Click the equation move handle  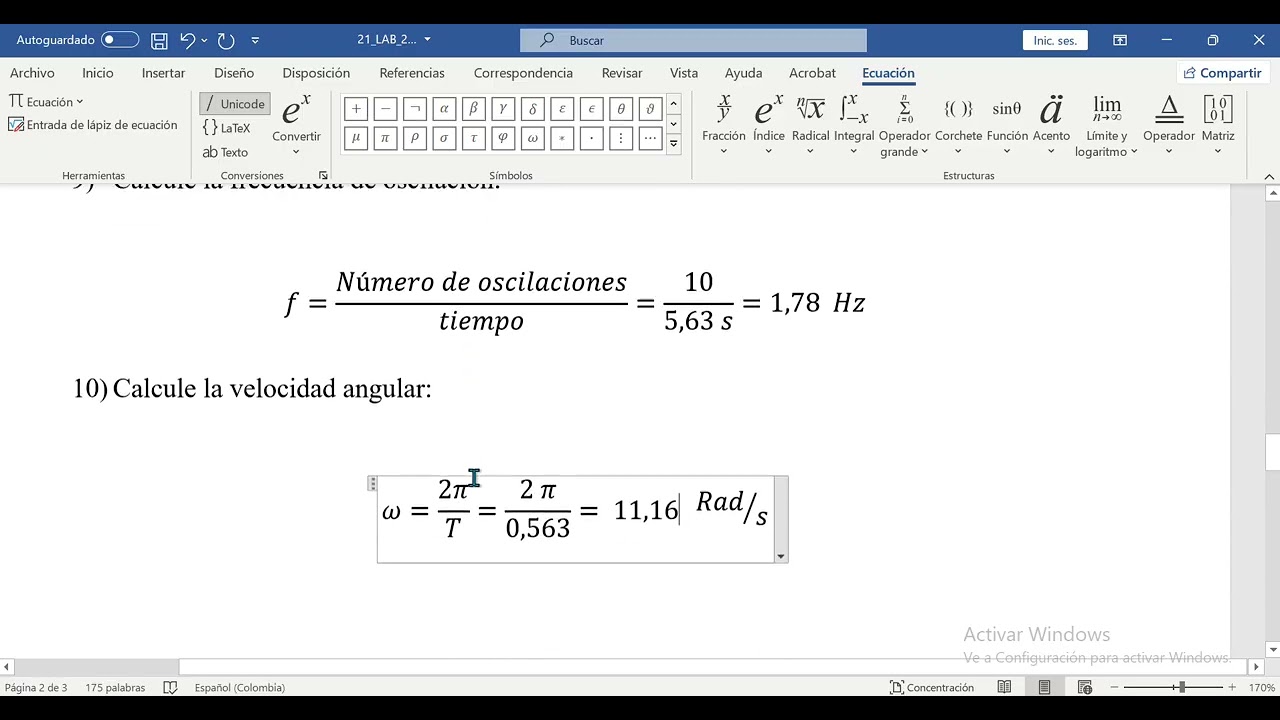pos(373,484)
